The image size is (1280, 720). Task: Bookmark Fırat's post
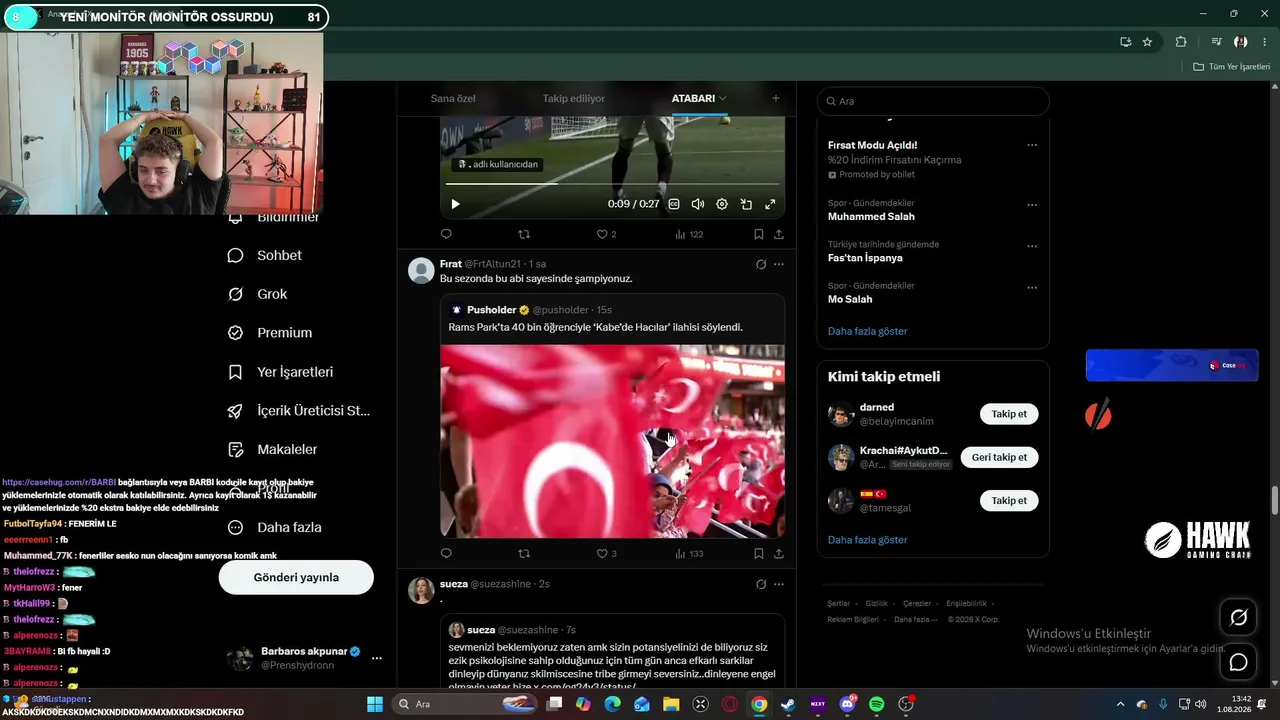pos(758,553)
